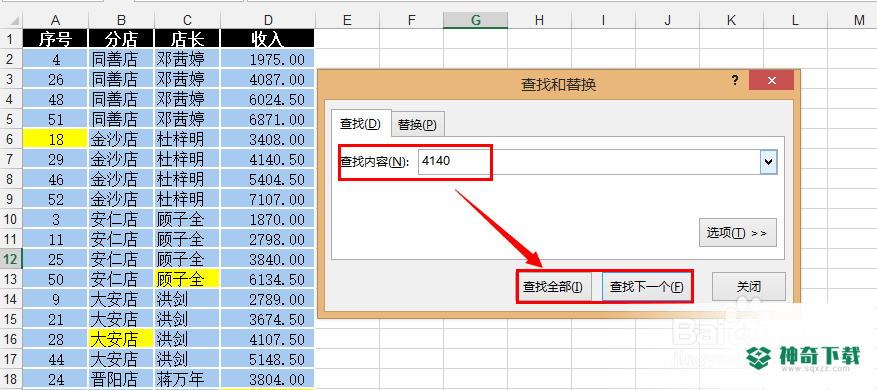Screen dimensions: 877x390
Task: Click cell with value 2798.00
Action: point(268,239)
